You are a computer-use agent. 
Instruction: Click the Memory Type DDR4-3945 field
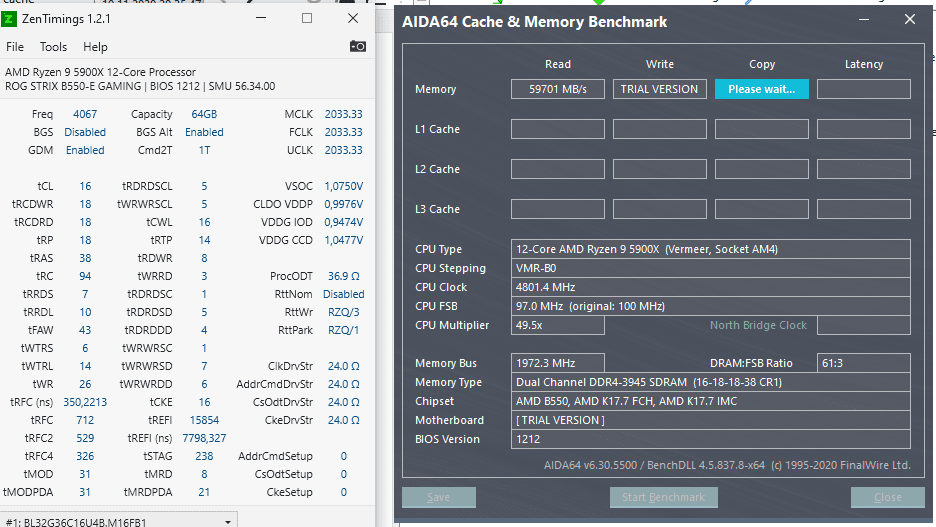click(710, 382)
